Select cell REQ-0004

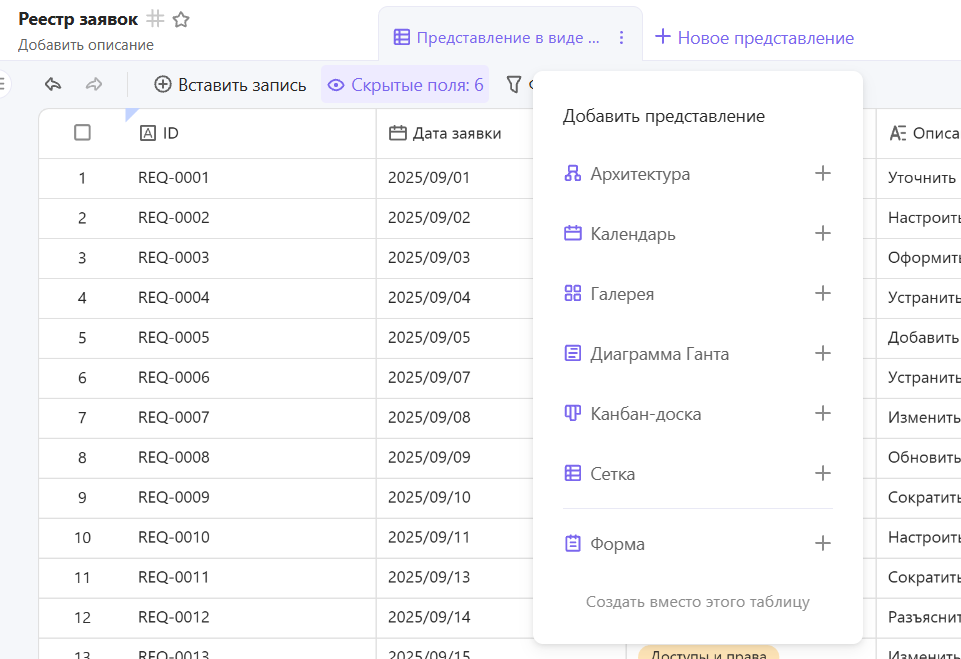(x=251, y=297)
